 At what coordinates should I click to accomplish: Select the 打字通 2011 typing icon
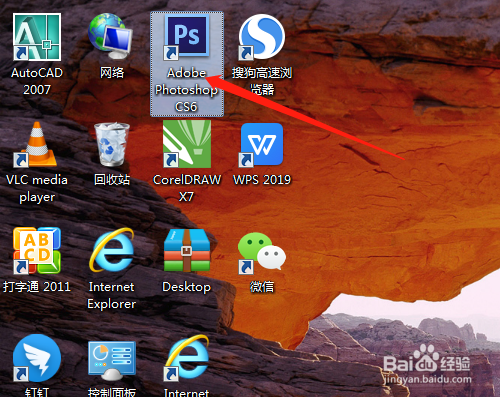[37, 251]
